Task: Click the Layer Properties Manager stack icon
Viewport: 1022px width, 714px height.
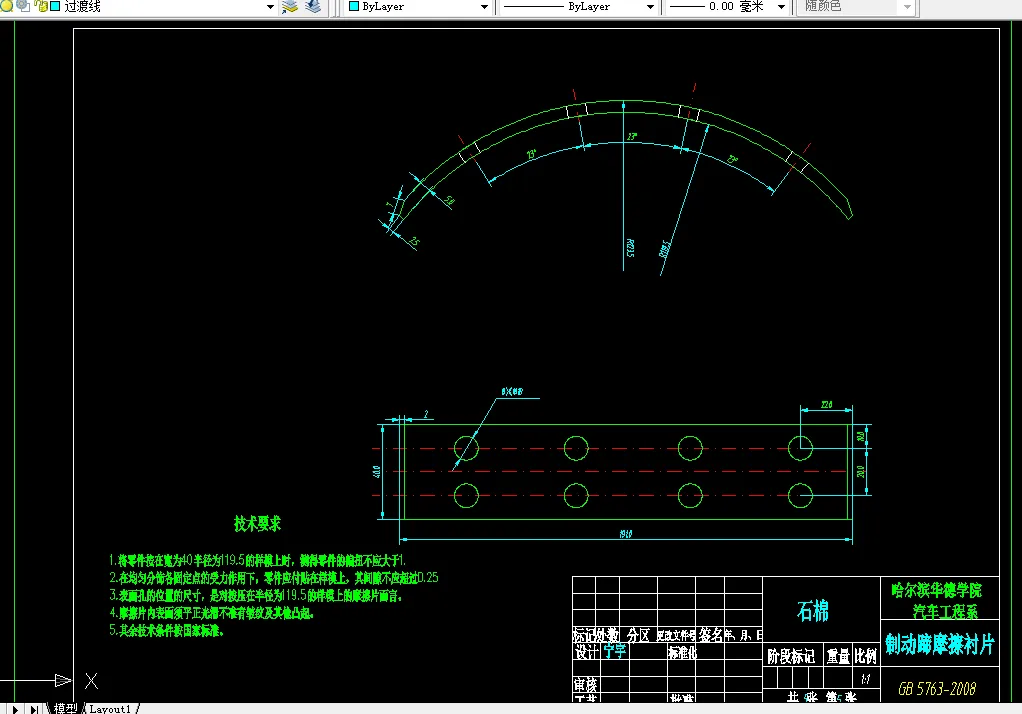Action: pyautogui.click(x=289, y=7)
